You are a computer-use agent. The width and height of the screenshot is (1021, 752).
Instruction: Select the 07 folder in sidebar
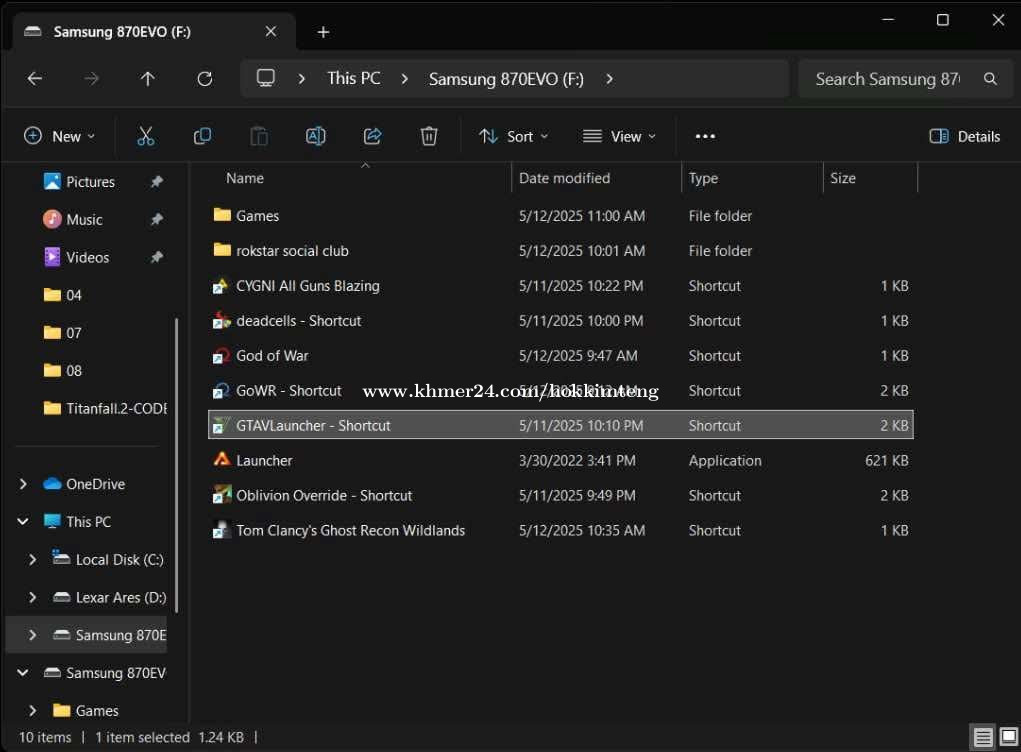pos(63,333)
